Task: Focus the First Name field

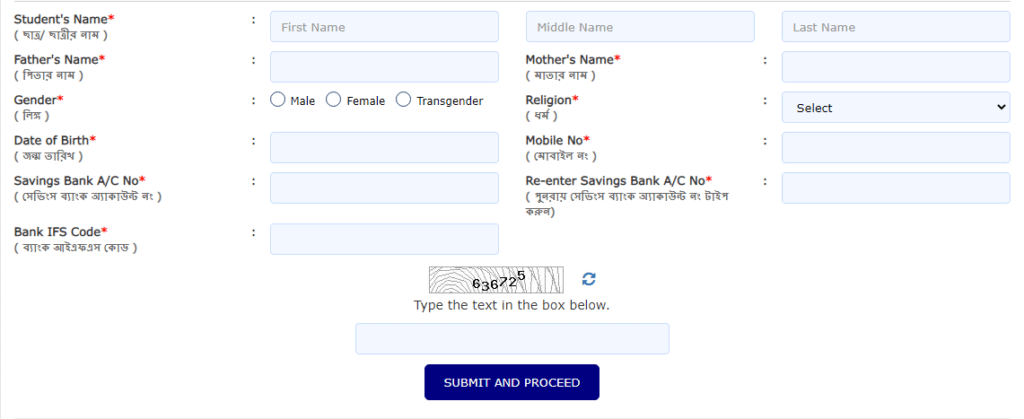Action: click(384, 27)
